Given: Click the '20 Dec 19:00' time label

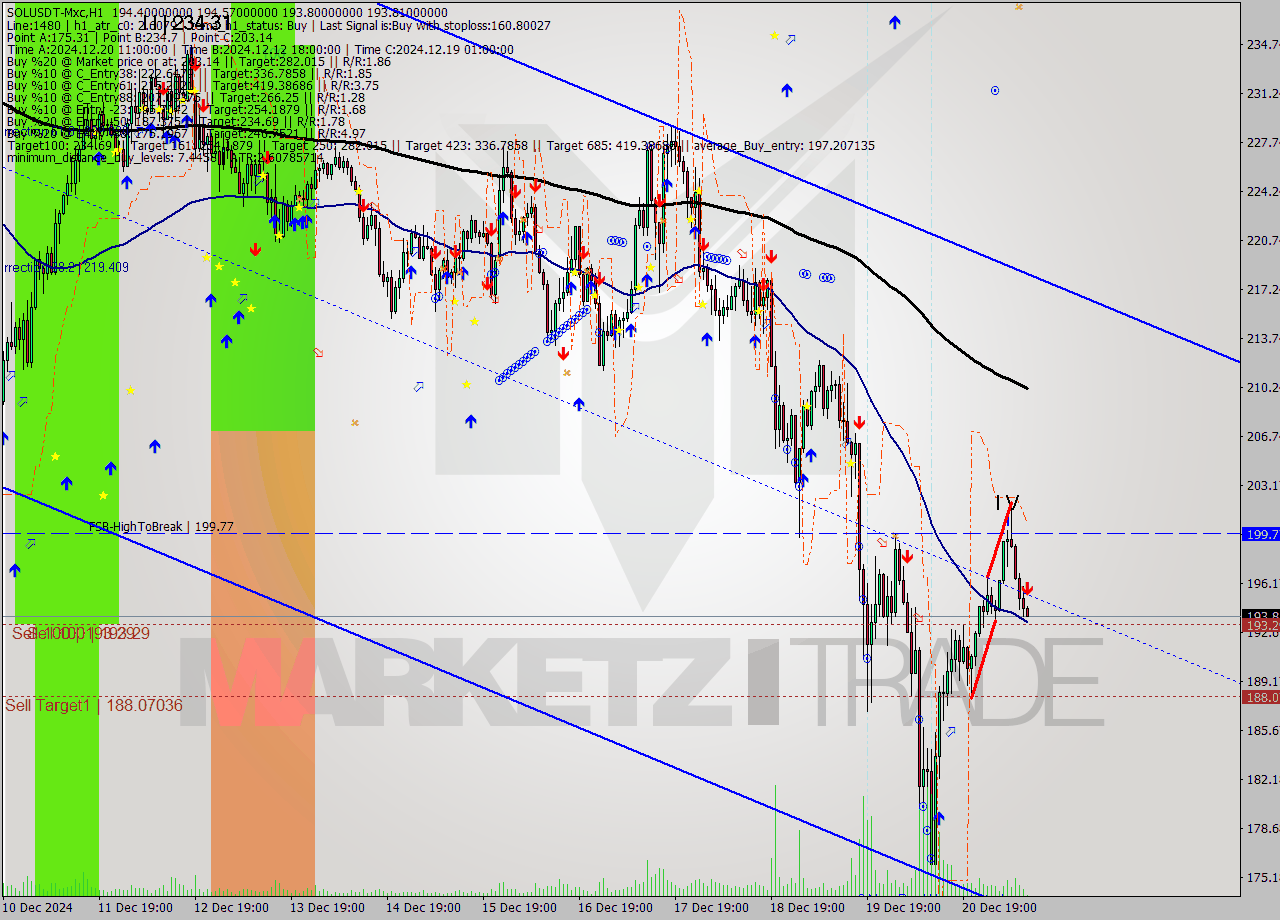Looking at the screenshot, I should 999,908.
